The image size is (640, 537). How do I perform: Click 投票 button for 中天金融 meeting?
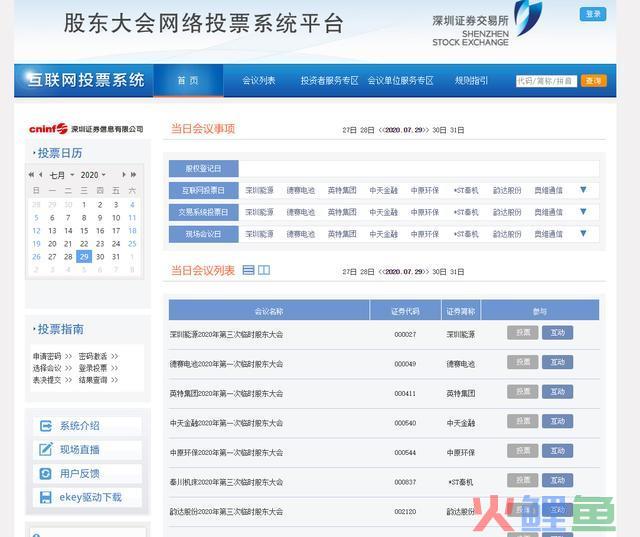coord(523,421)
